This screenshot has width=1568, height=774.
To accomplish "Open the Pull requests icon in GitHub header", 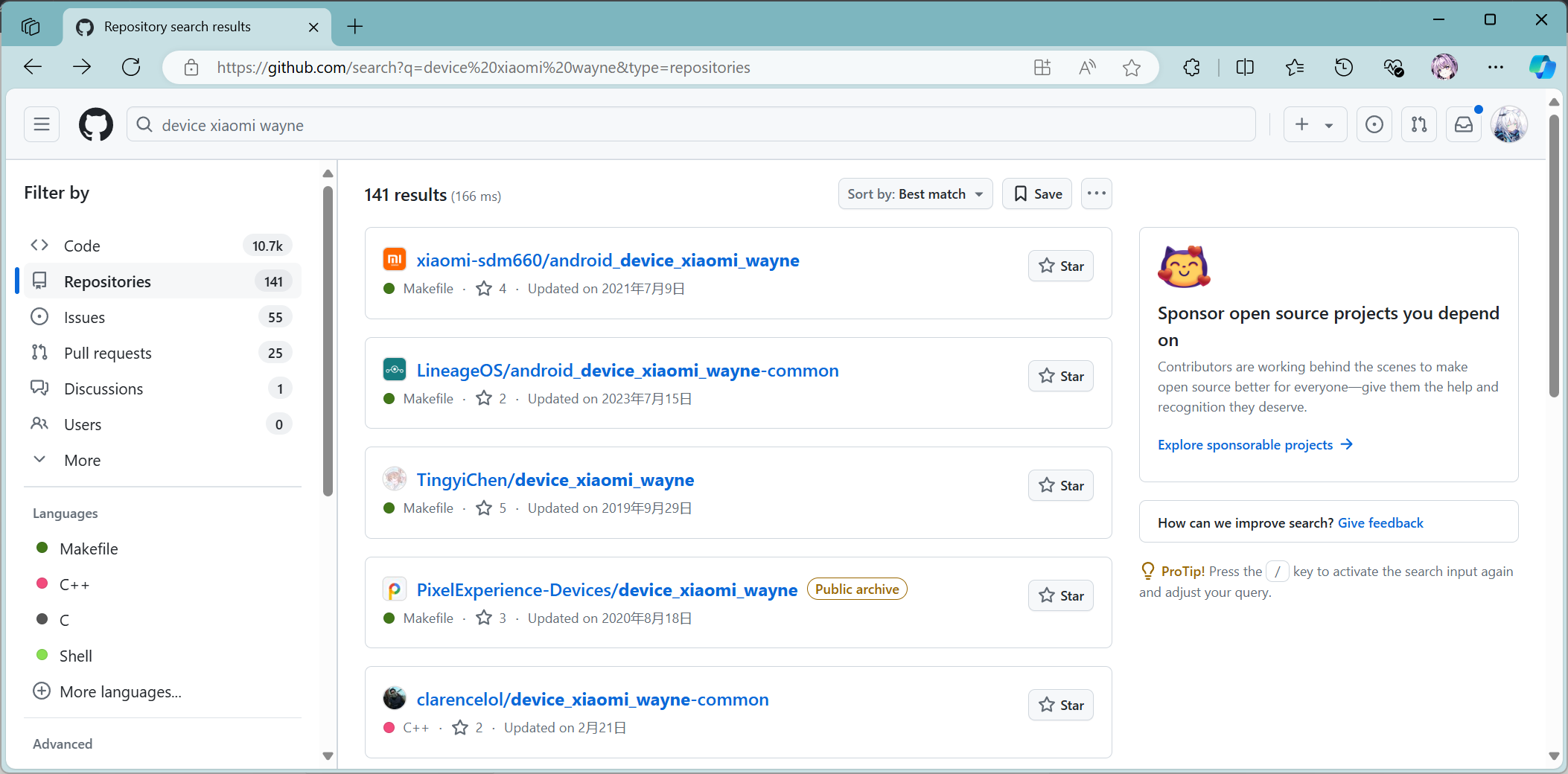I will pyautogui.click(x=1419, y=124).
